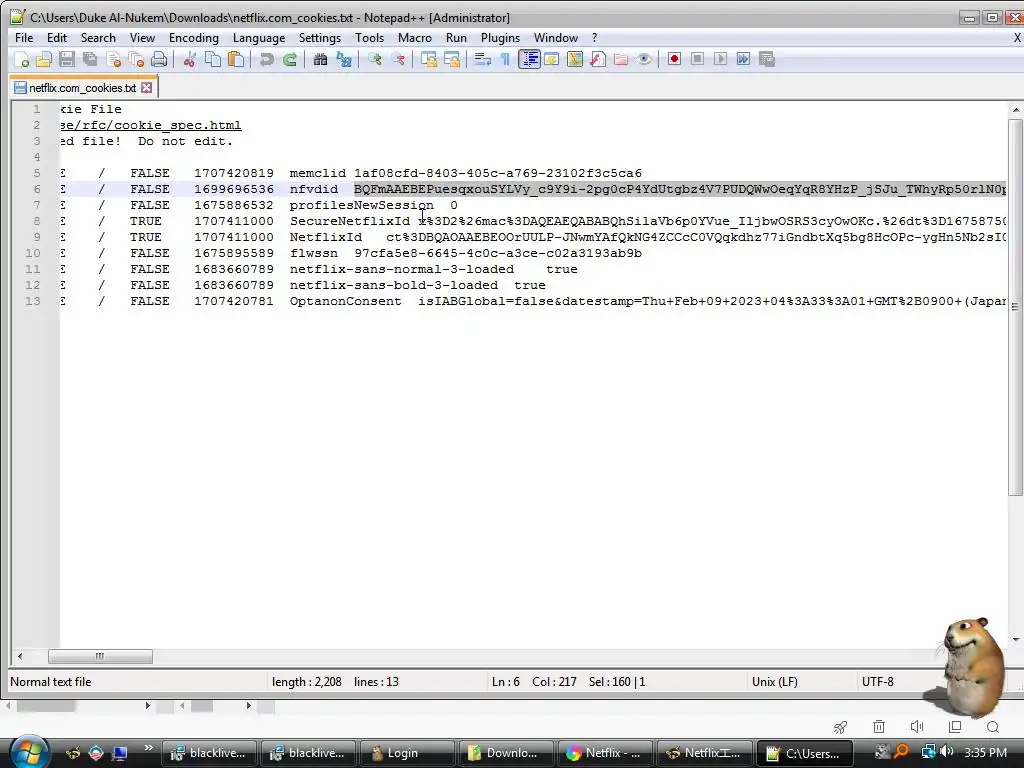Switch to the Downlo... taskbar window
The image size is (1024, 768).
(505, 753)
